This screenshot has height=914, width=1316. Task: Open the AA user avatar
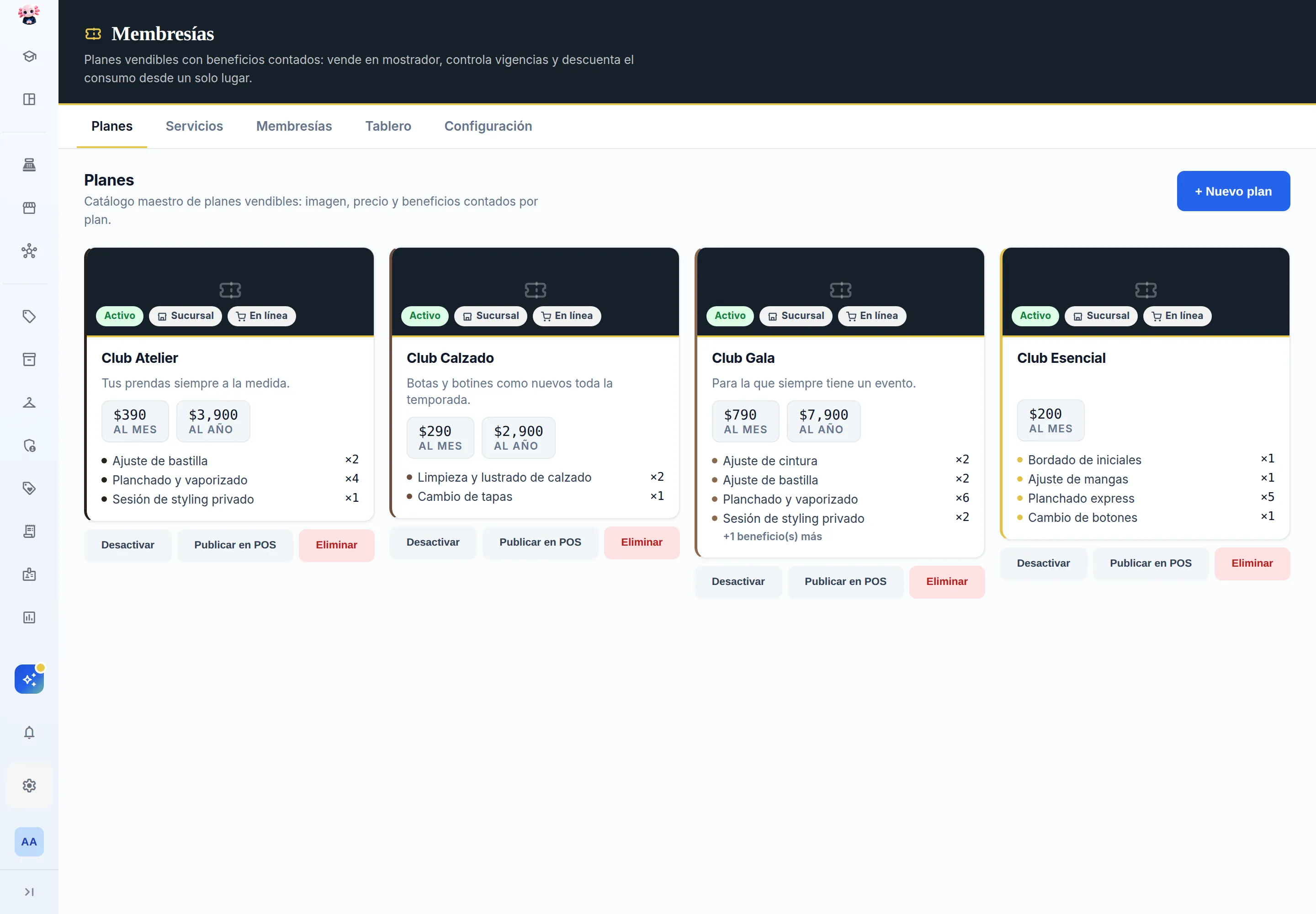click(x=29, y=842)
